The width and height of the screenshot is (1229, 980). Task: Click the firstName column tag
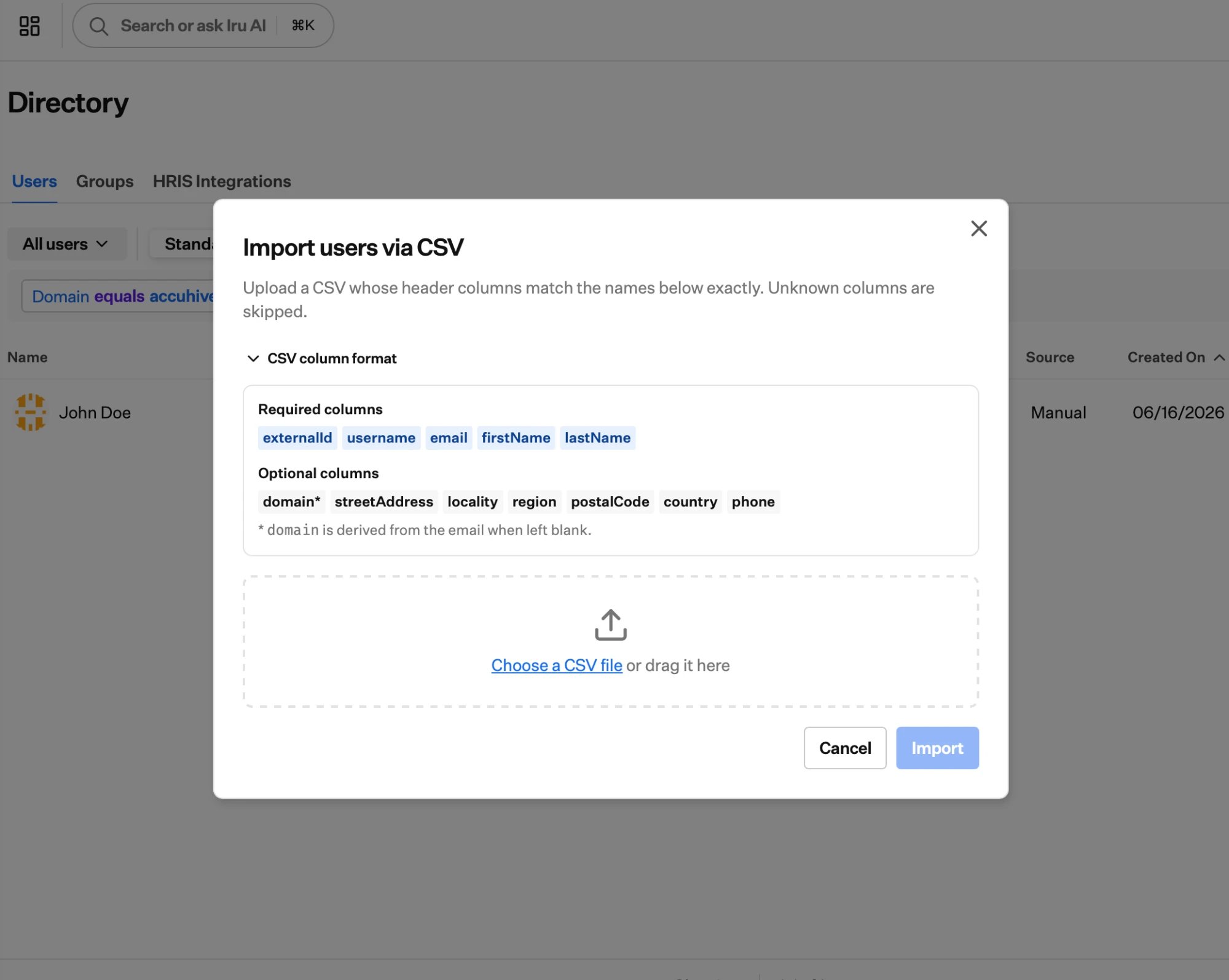click(x=516, y=438)
